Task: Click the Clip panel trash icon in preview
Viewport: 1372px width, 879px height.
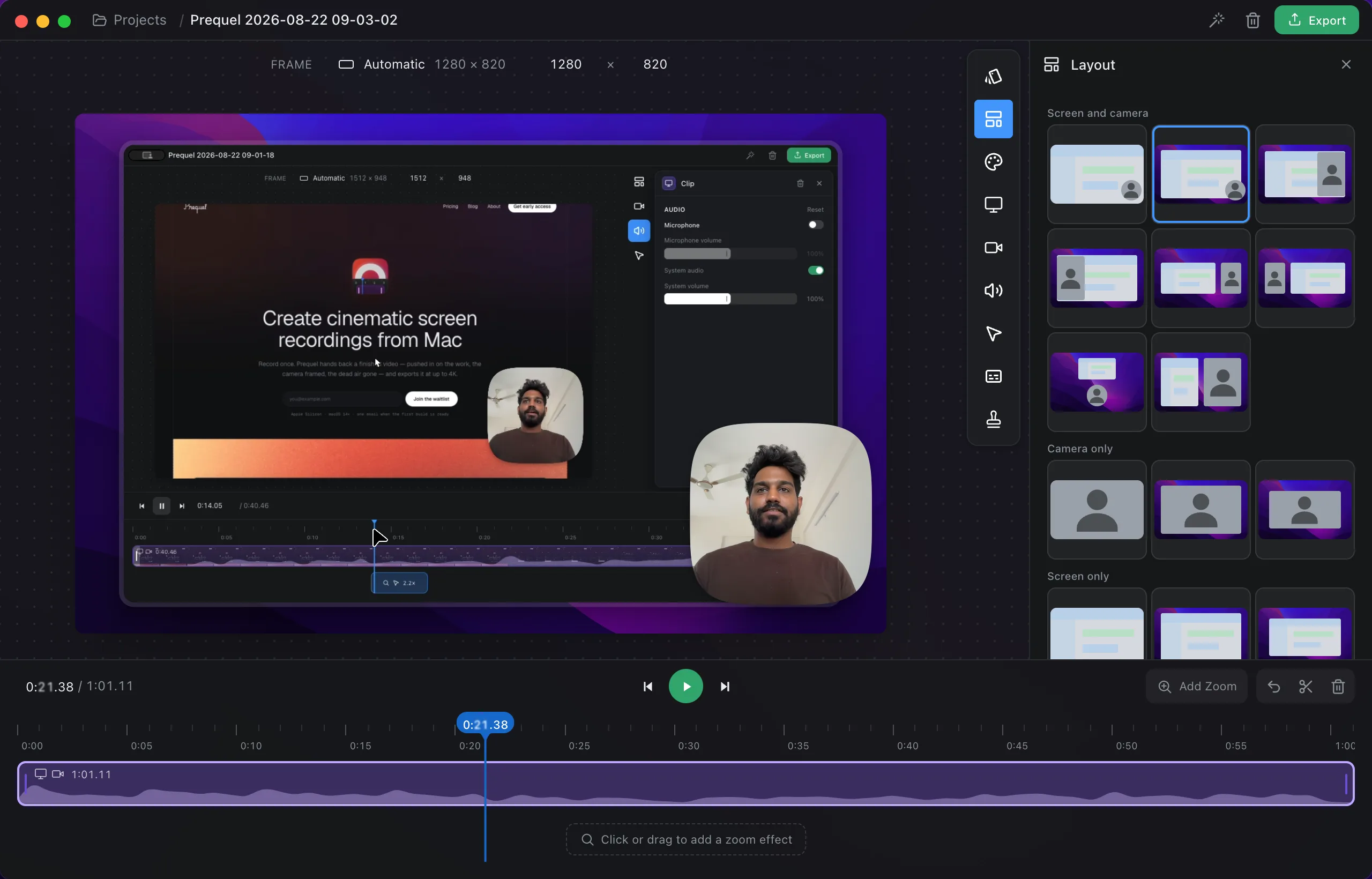Action: [x=800, y=183]
